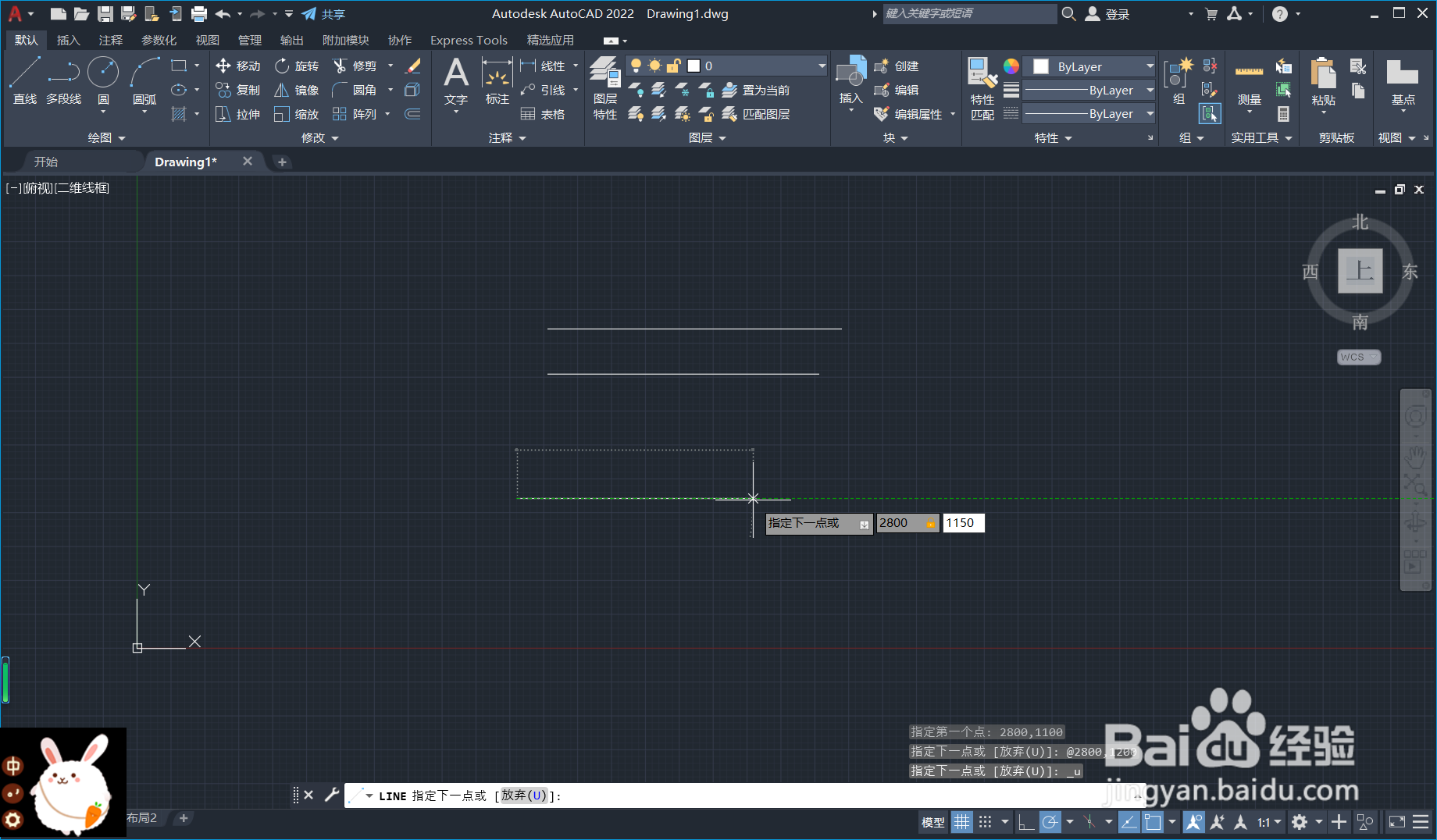Toggle polar tracking in status bar

coord(1050,822)
